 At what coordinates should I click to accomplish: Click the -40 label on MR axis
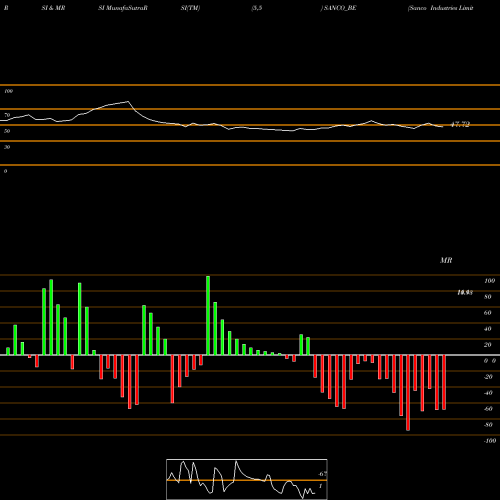point(488,393)
